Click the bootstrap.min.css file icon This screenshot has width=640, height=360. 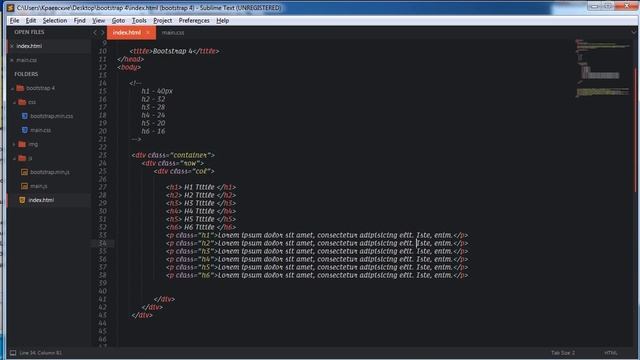coord(24,116)
